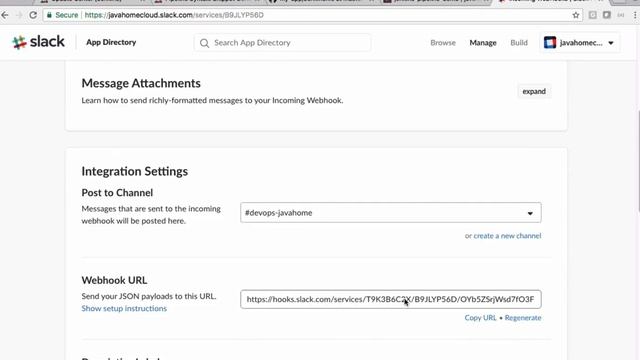Click the Slack logo
The image size is (640, 360).
click(38, 42)
